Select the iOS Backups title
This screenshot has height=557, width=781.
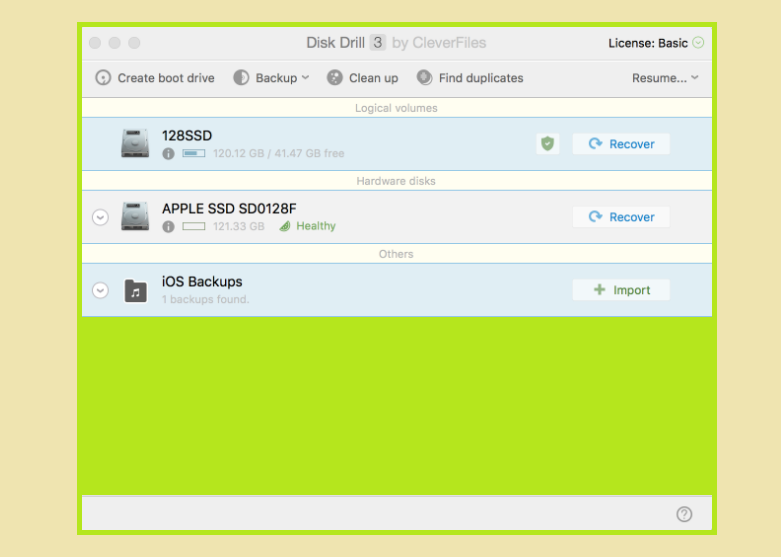(x=202, y=281)
